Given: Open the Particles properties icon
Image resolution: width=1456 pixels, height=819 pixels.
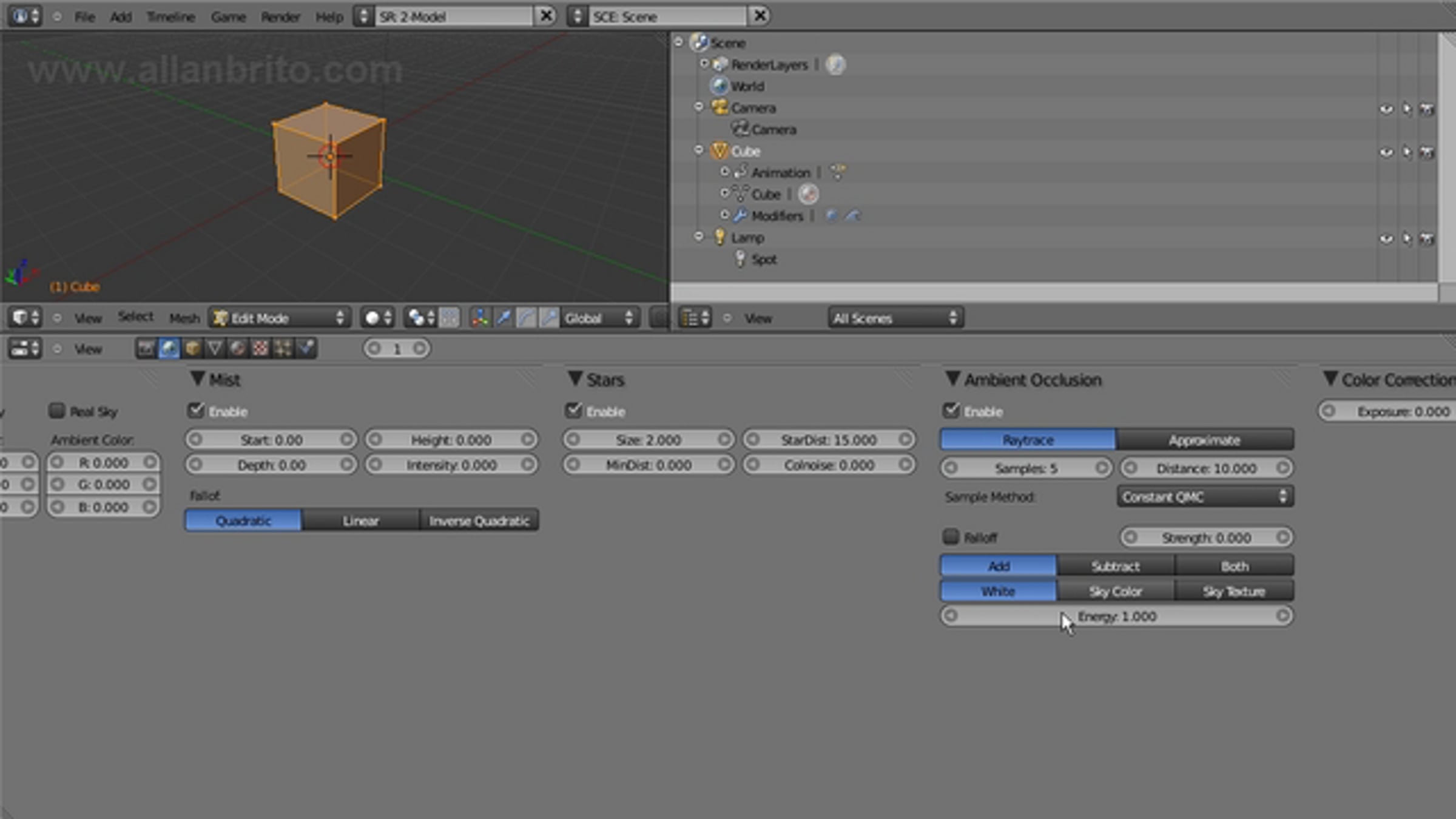Looking at the screenshot, I should 283,349.
